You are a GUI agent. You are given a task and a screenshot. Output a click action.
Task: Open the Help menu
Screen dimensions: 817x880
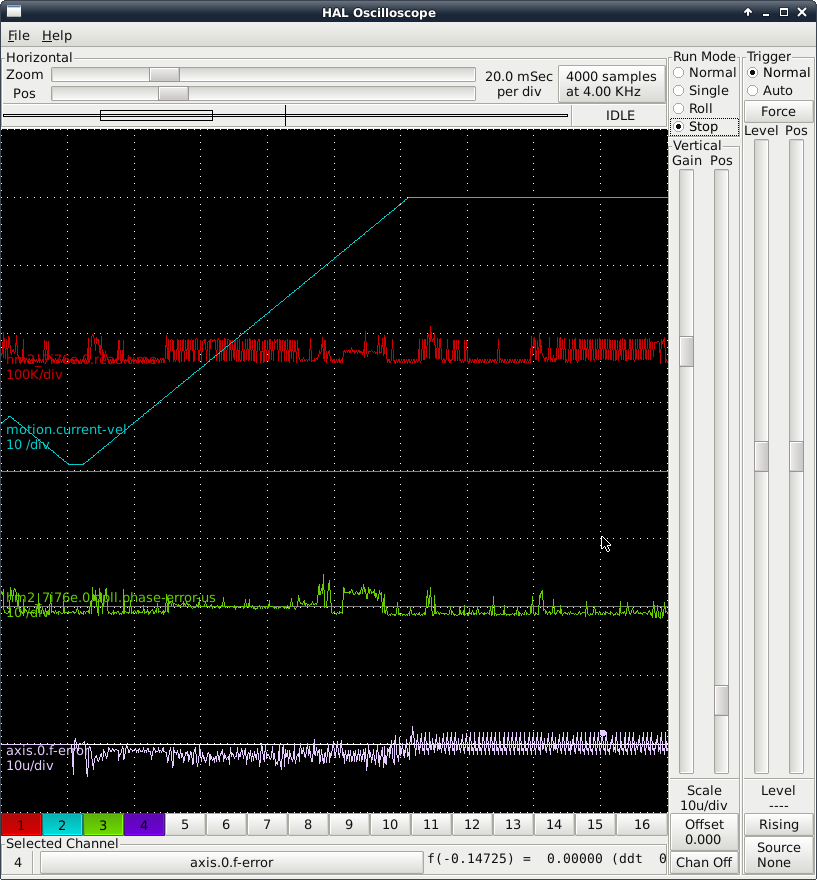(x=56, y=36)
